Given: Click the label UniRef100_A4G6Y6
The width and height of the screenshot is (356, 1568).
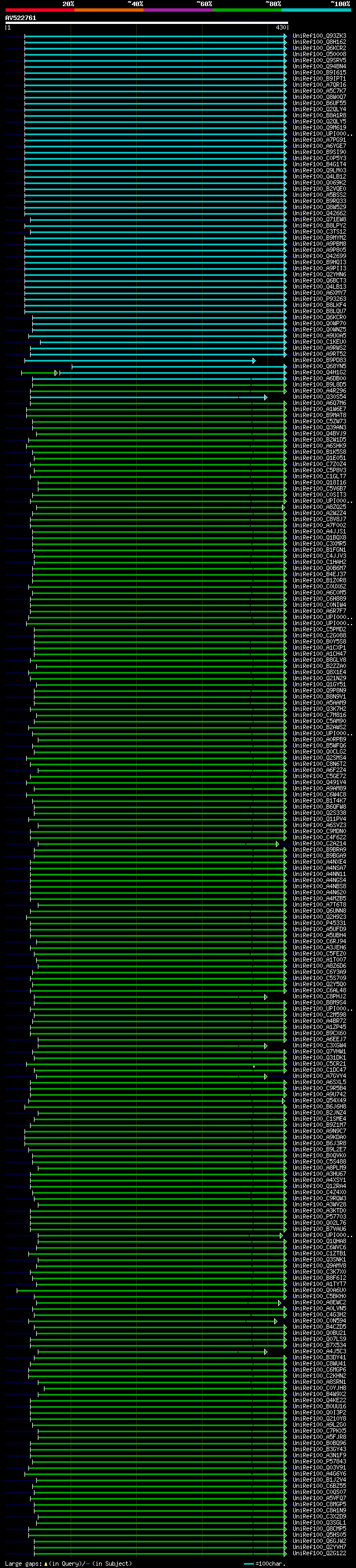Looking at the screenshot, I should point(319,1473).
